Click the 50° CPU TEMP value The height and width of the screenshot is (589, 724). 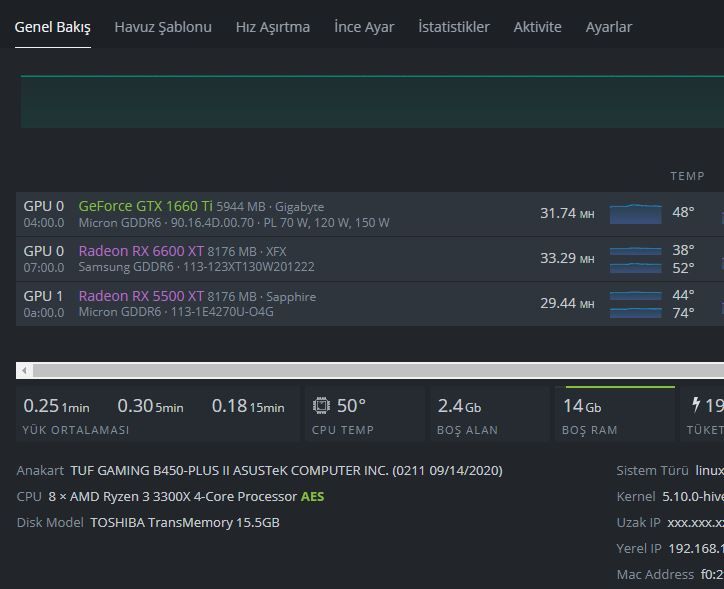click(x=351, y=406)
